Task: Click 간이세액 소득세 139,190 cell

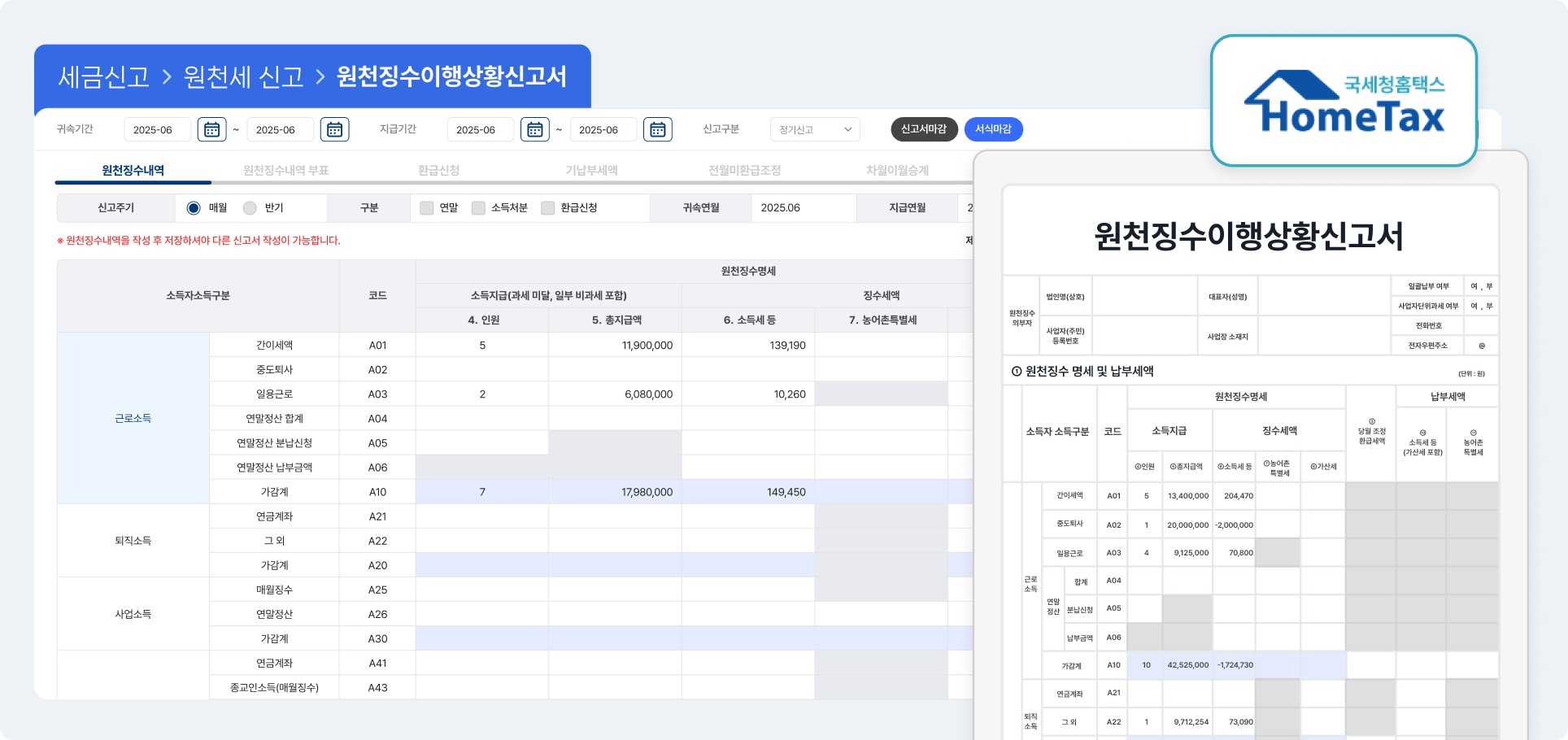Action: (x=748, y=345)
